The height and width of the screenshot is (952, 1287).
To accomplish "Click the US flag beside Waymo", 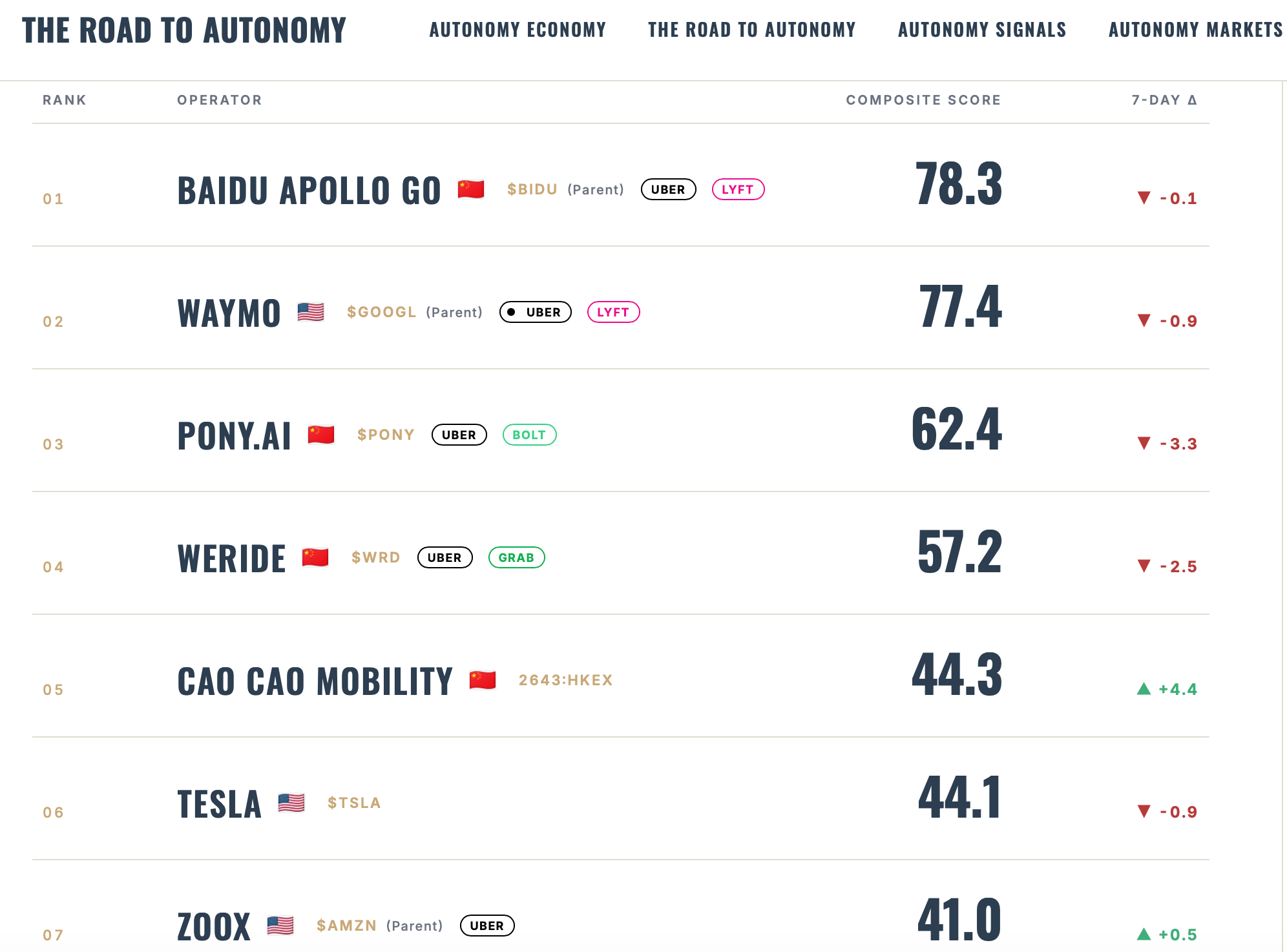I will click(x=311, y=312).
